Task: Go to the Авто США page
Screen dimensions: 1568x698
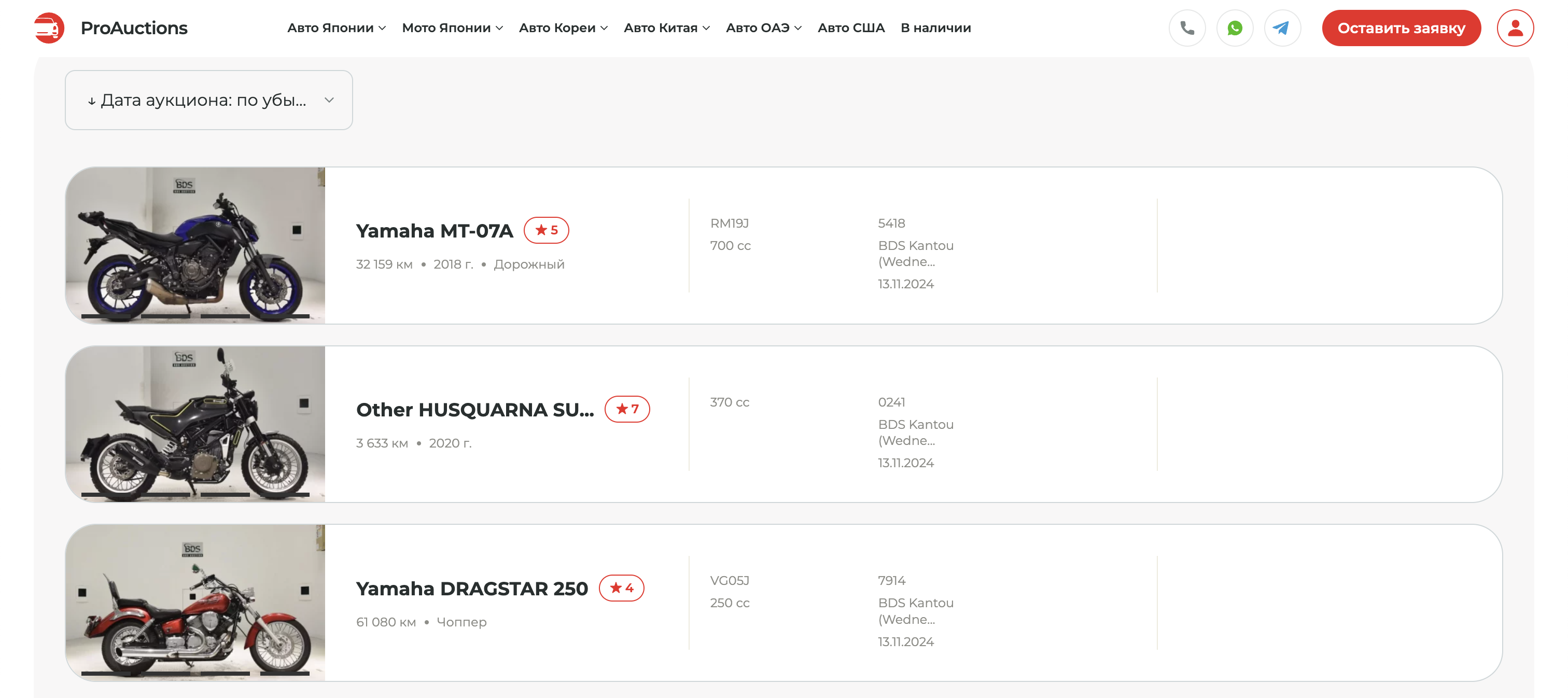Action: [851, 28]
